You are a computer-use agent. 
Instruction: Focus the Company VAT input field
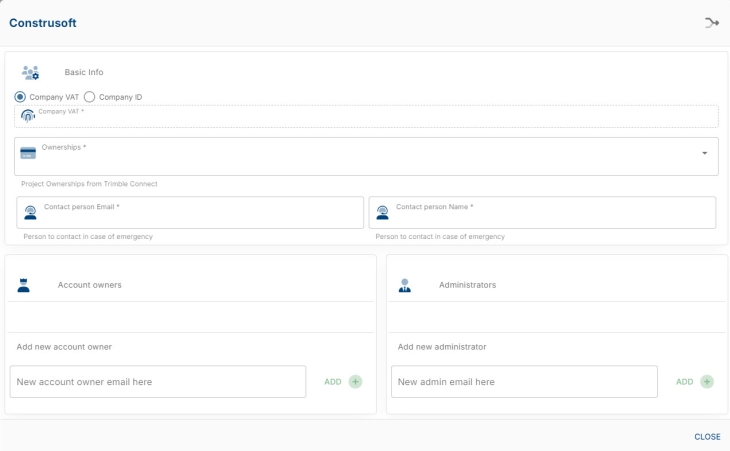click(370, 118)
